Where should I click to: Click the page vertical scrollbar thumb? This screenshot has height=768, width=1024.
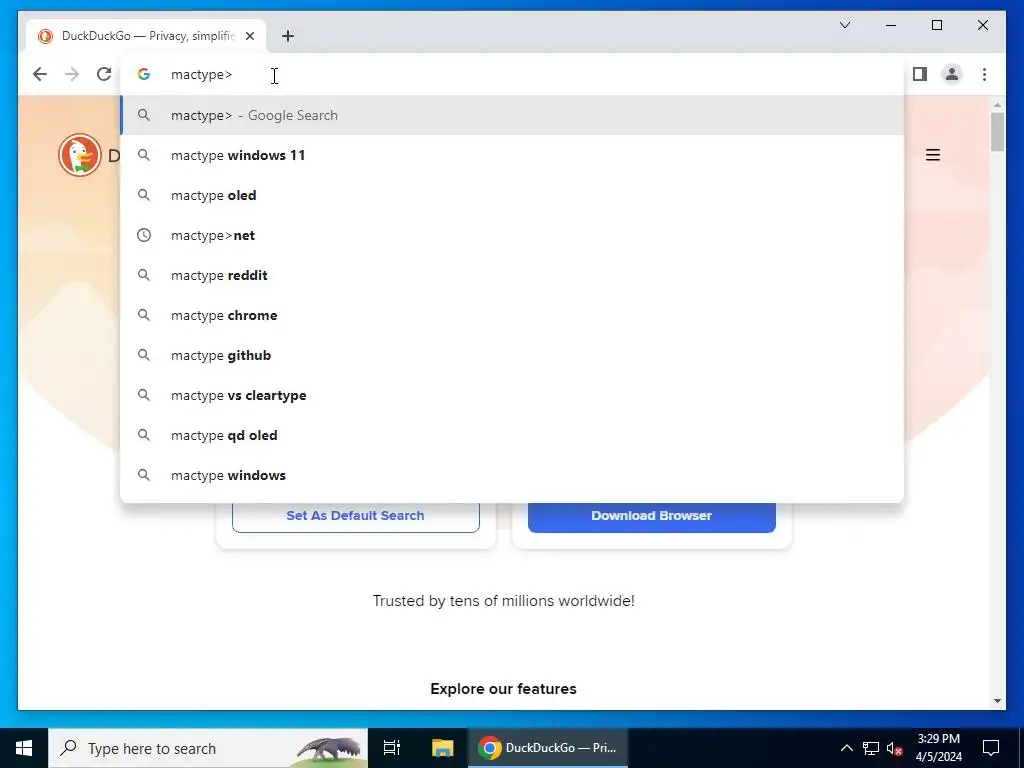pos(997,132)
